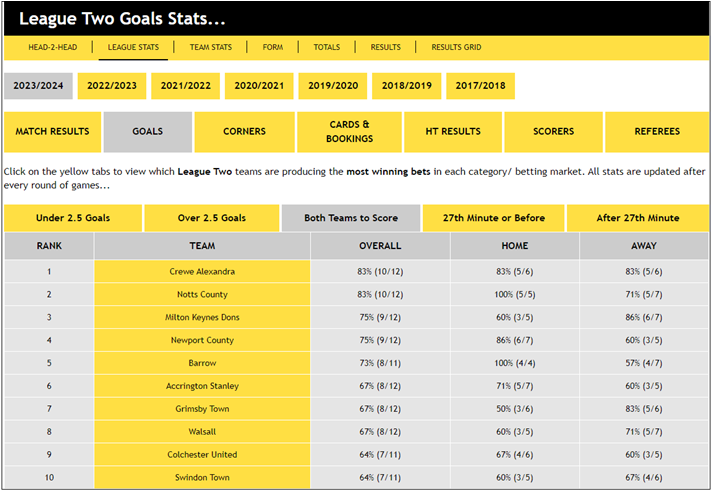This screenshot has height=492, width=712.
Task: Open the Barrow team link
Action: [x=202, y=363]
